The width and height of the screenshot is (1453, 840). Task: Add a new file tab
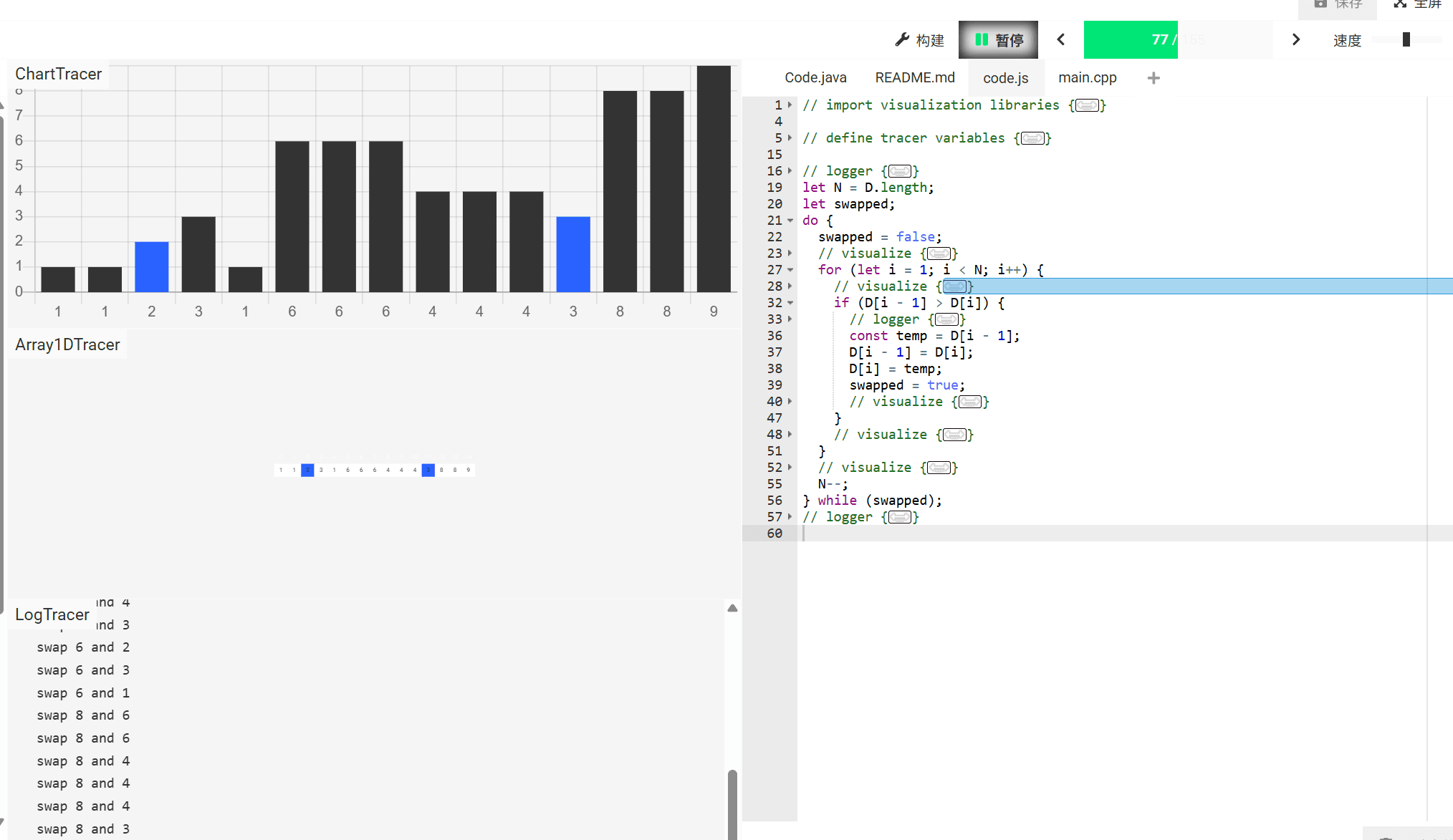(x=1153, y=78)
